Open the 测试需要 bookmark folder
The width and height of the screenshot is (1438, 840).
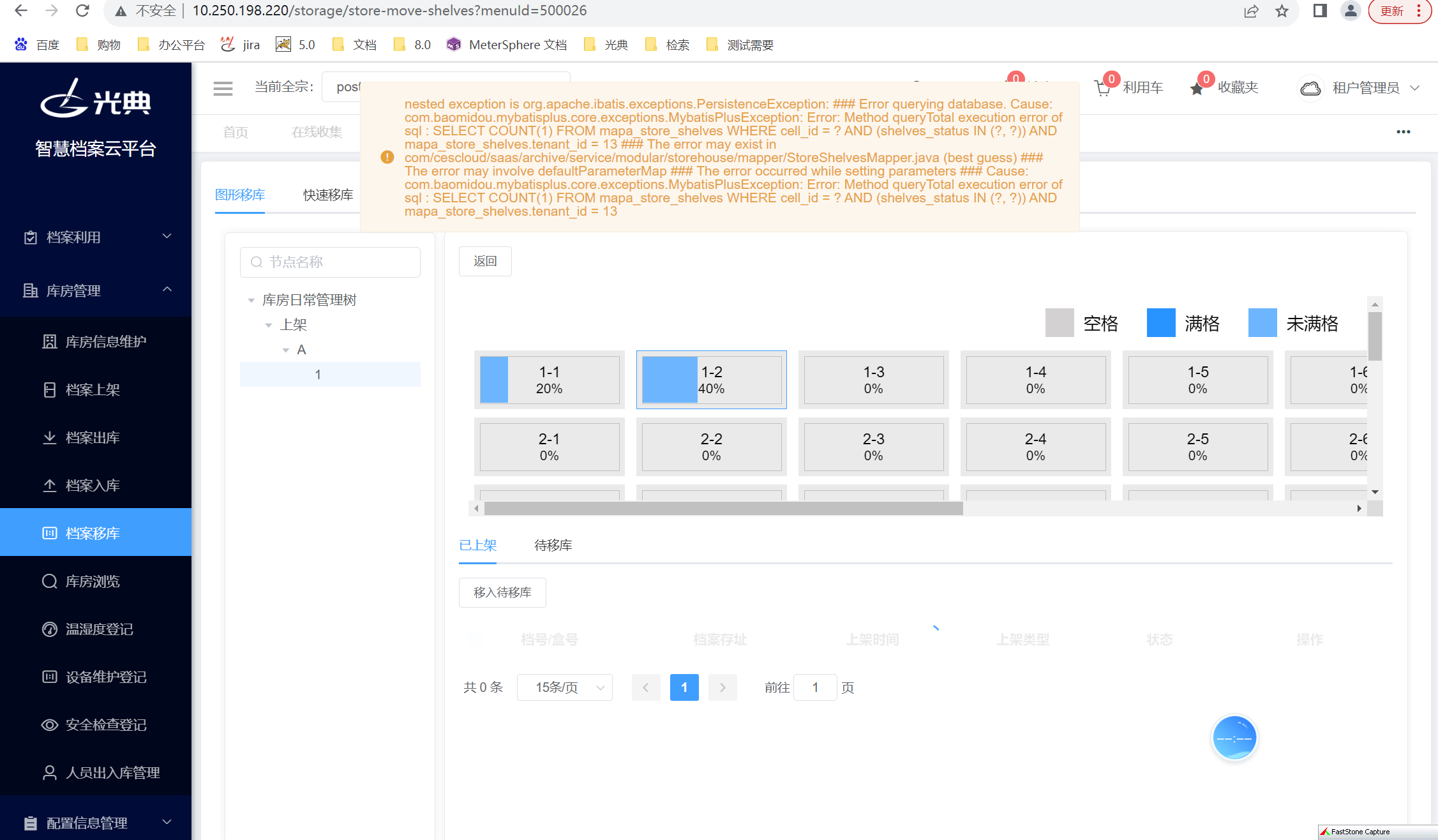click(740, 45)
